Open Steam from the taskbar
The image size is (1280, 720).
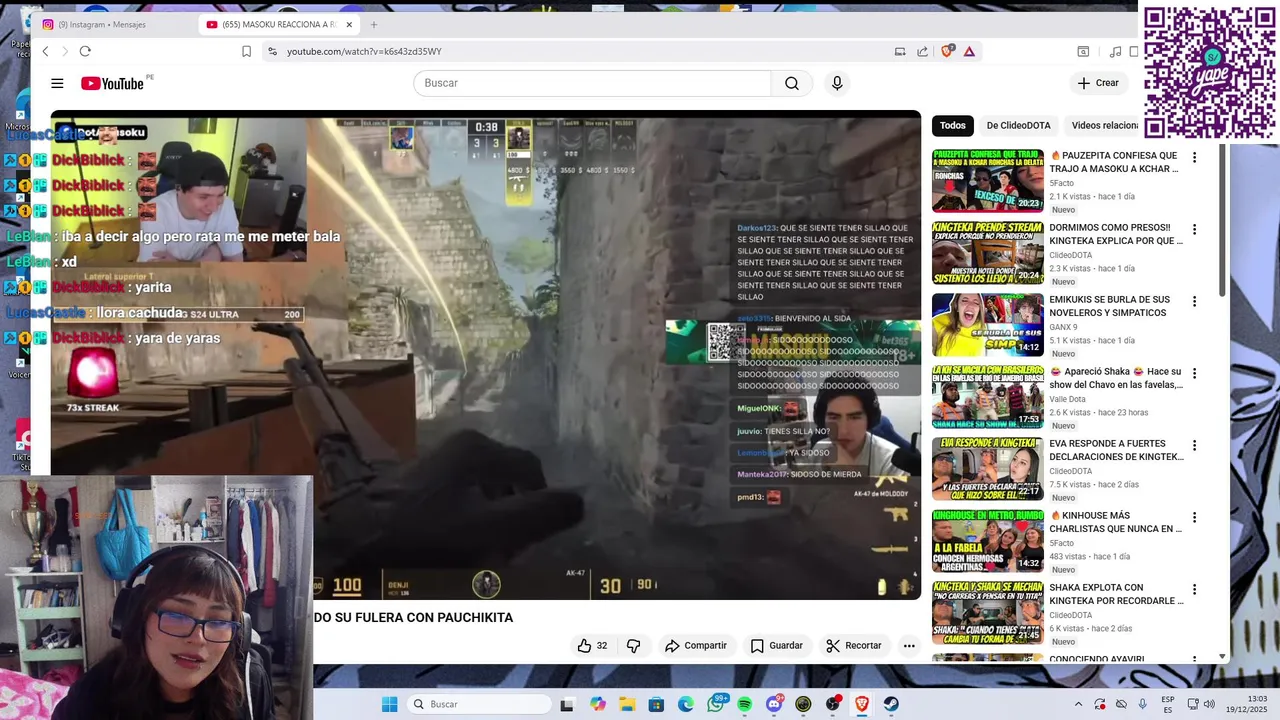(891, 704)
